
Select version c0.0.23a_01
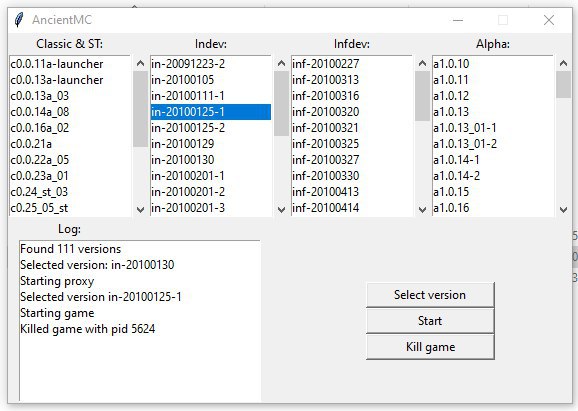70,176
